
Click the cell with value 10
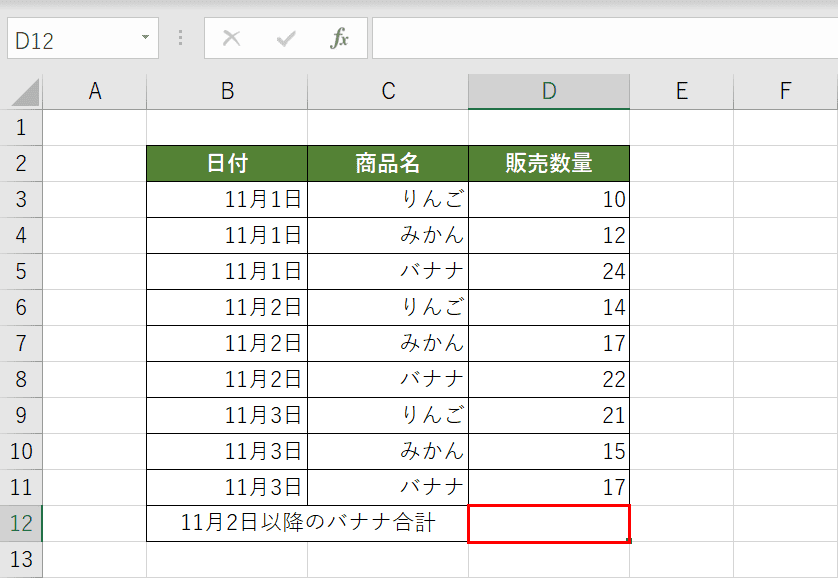(549, 199)
